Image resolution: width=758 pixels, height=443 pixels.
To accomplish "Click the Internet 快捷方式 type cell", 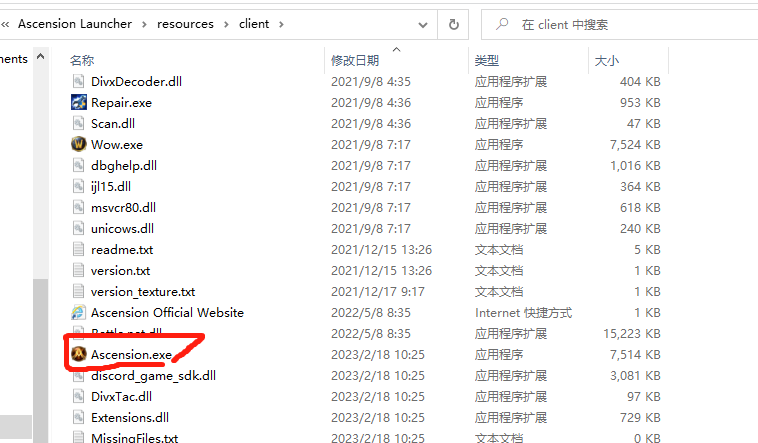I will (524, 313).
